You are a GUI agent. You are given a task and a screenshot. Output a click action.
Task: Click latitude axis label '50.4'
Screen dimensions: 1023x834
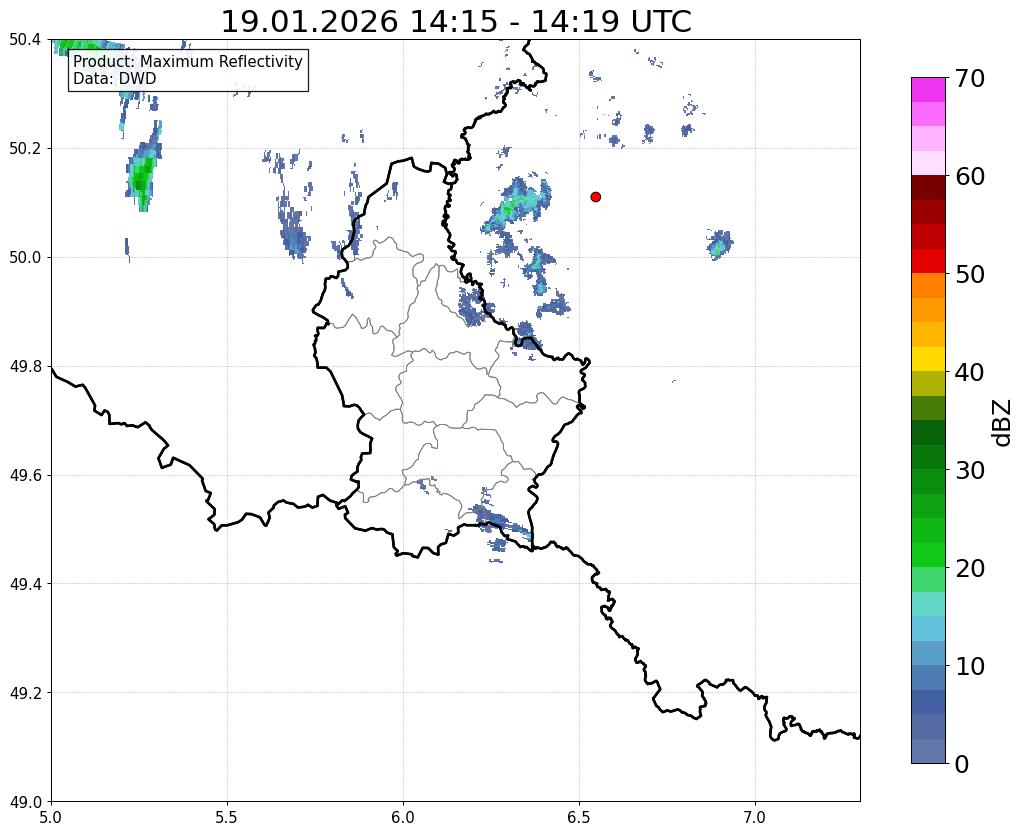tap(25, 40)
